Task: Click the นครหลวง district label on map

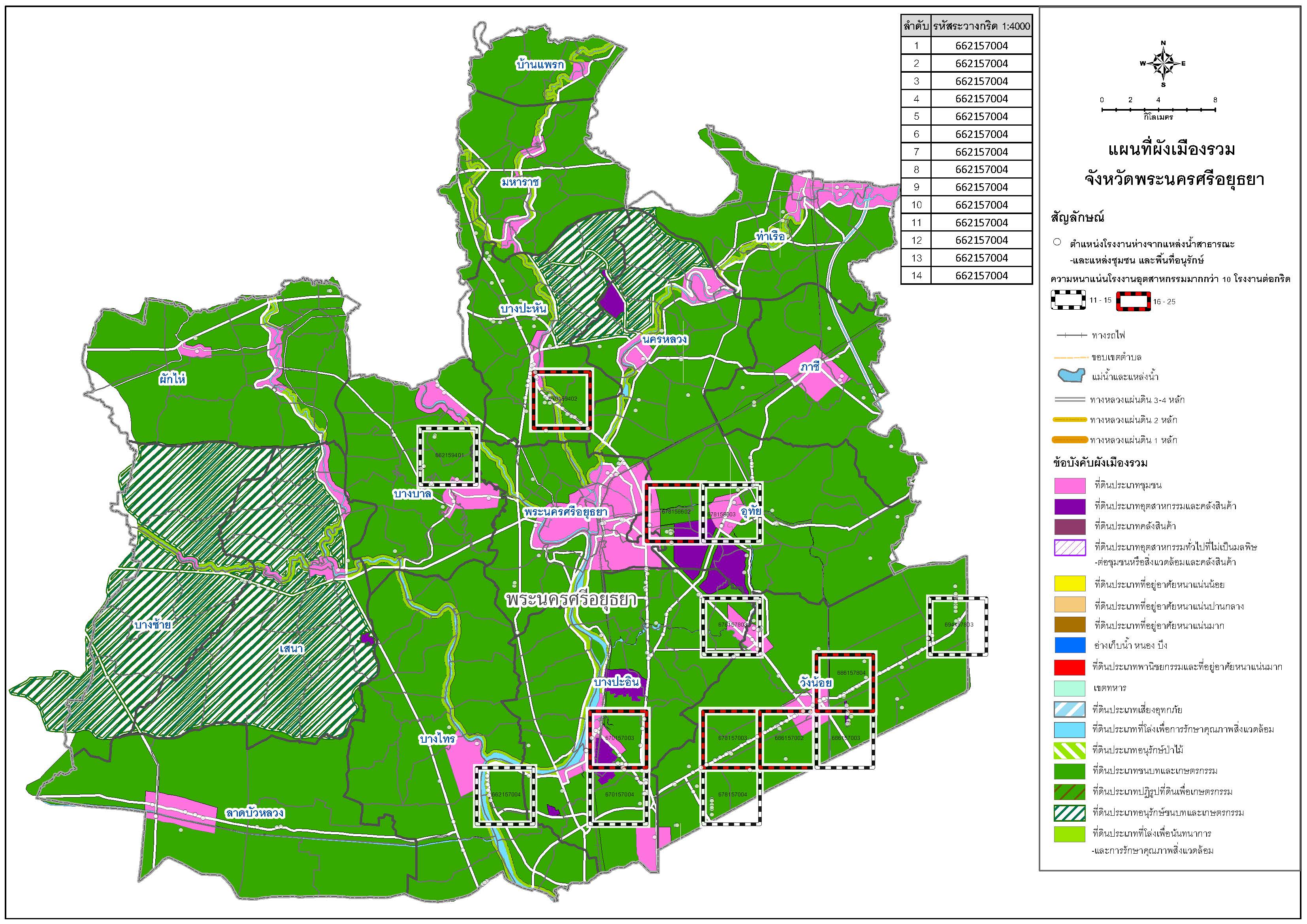Action: (x=664, y=339)
